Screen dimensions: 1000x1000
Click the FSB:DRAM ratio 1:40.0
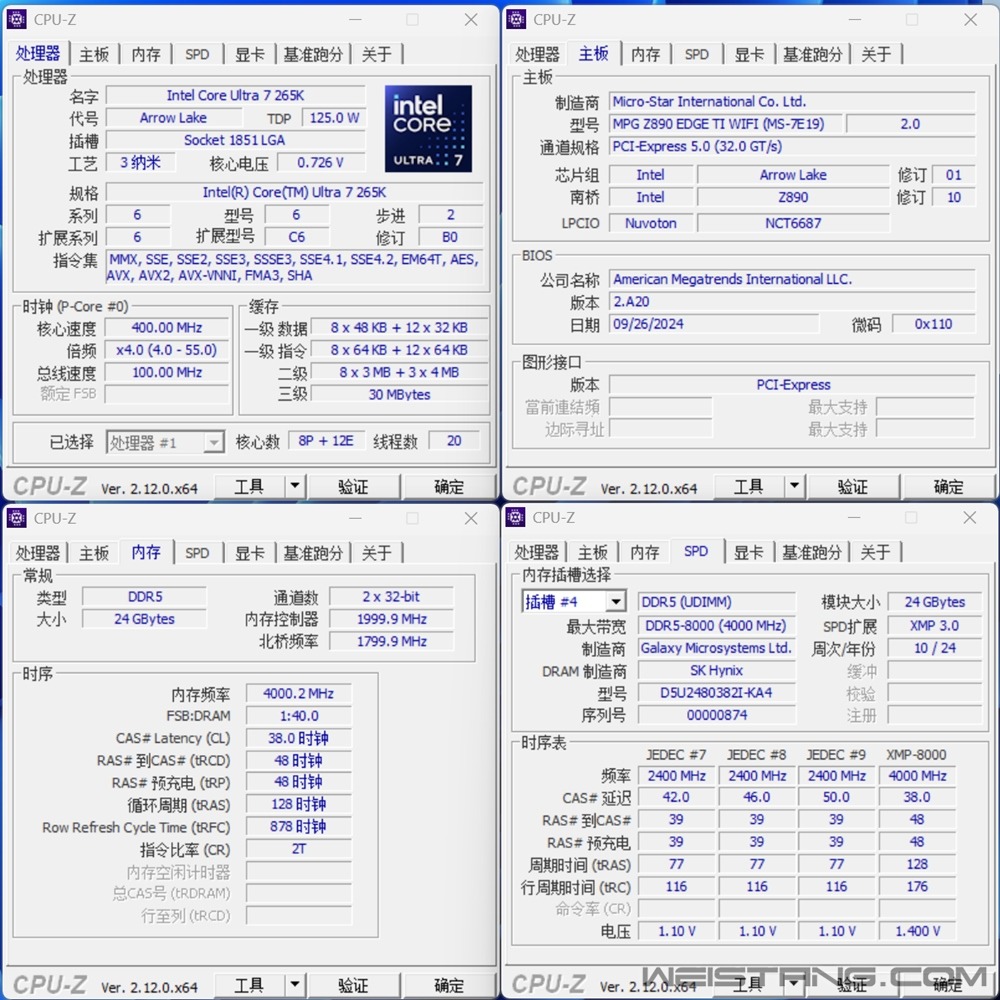(x=298, y=716)
